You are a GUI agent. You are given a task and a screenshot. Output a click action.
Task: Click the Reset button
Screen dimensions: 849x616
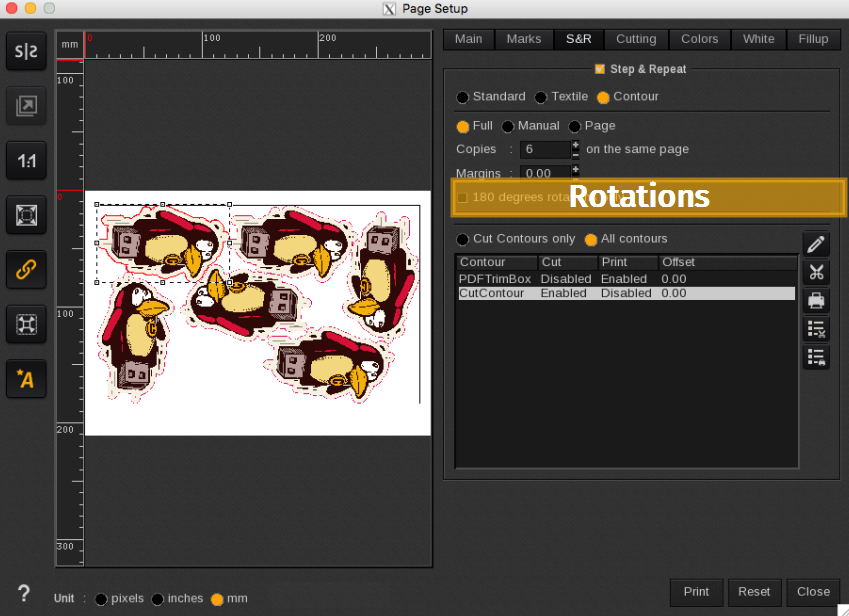click(754, 591)
